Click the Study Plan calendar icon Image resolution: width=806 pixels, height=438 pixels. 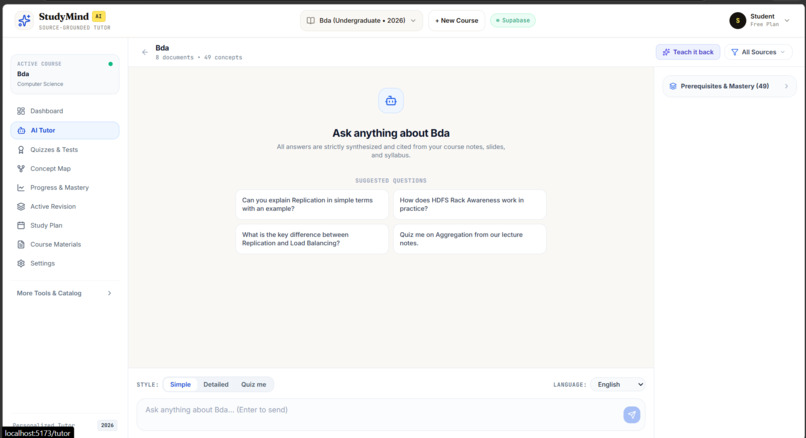[21, 225]
